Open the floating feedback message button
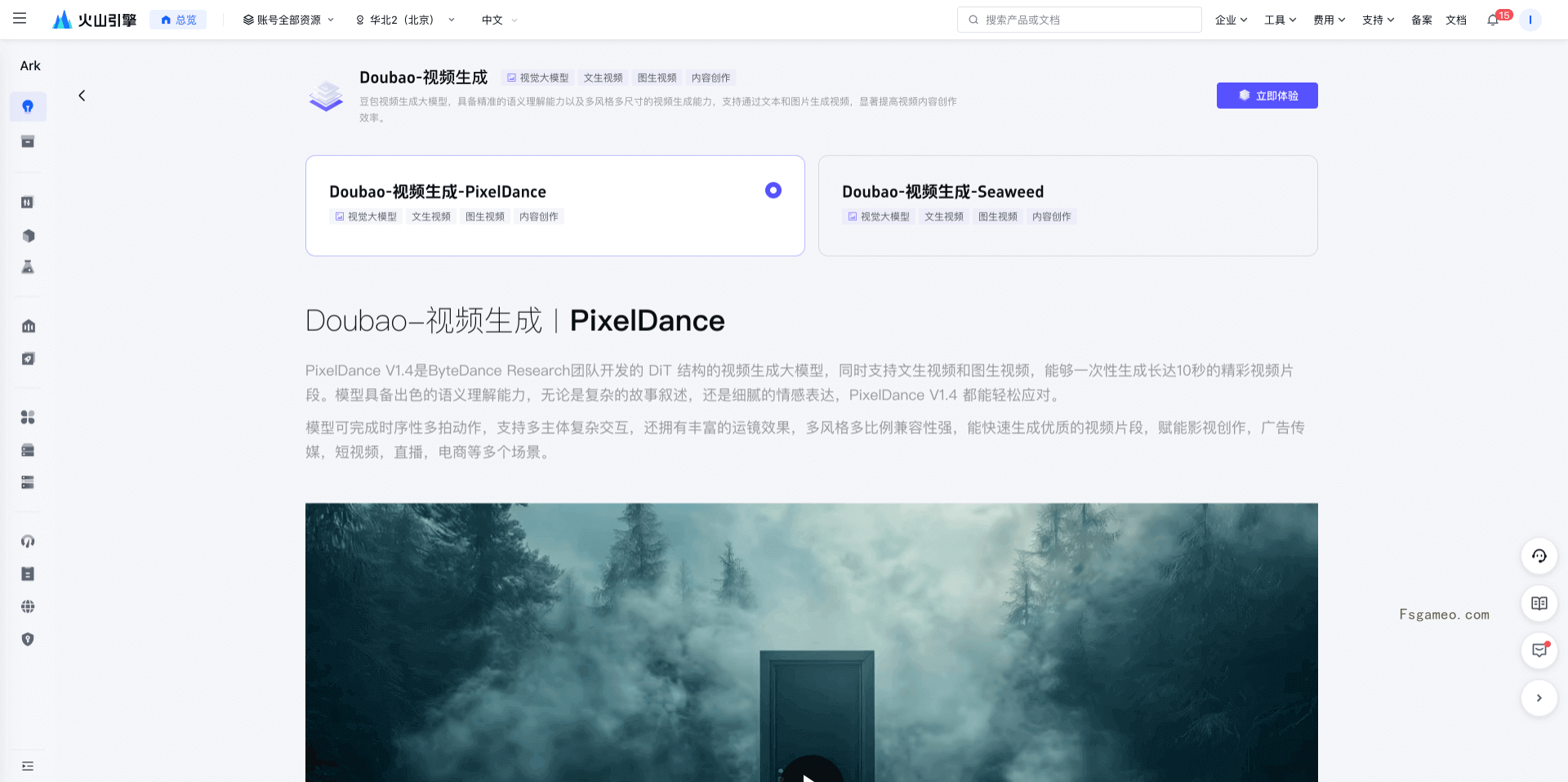1568x782 pixels. pos(1539,650)
